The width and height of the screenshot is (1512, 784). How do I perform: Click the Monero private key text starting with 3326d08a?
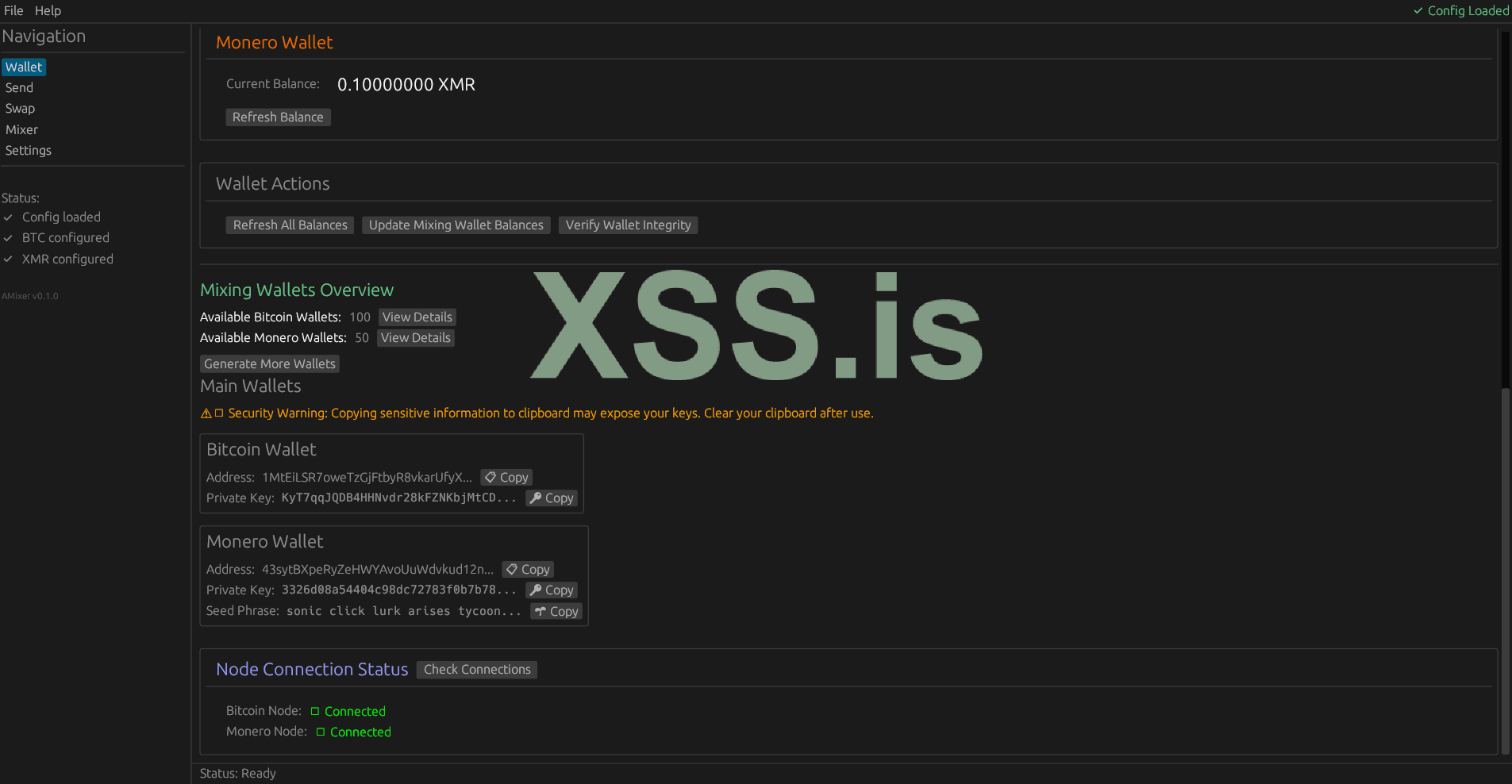click(x=398, y=590)
